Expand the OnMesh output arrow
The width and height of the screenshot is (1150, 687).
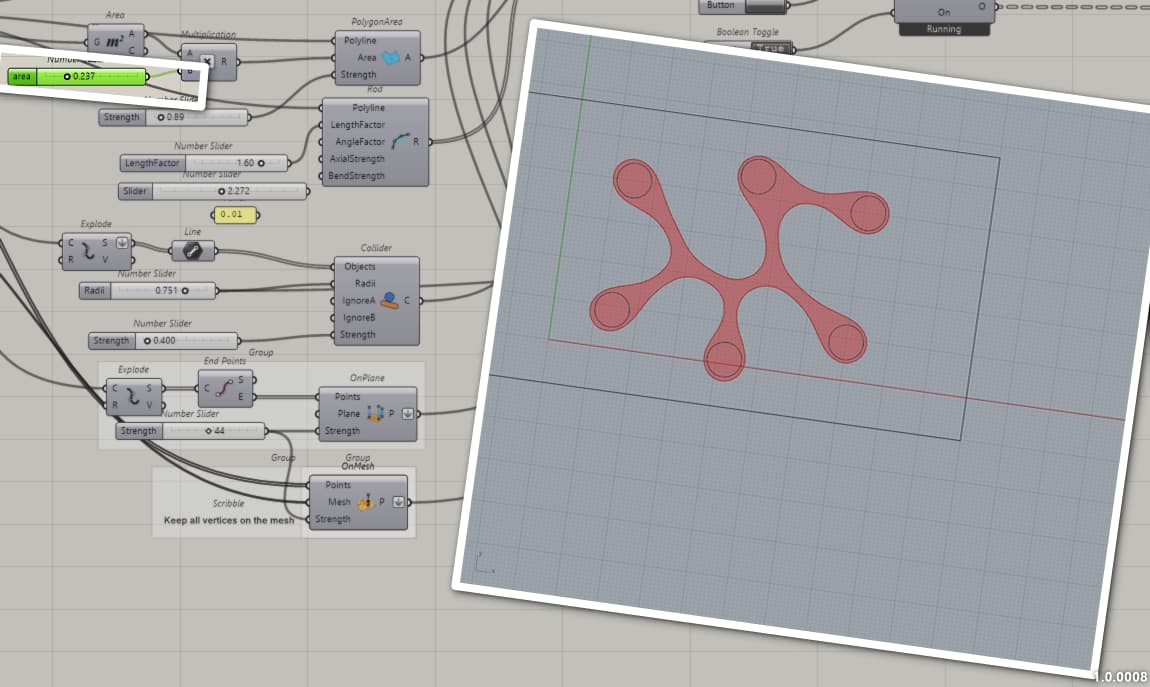398,502
